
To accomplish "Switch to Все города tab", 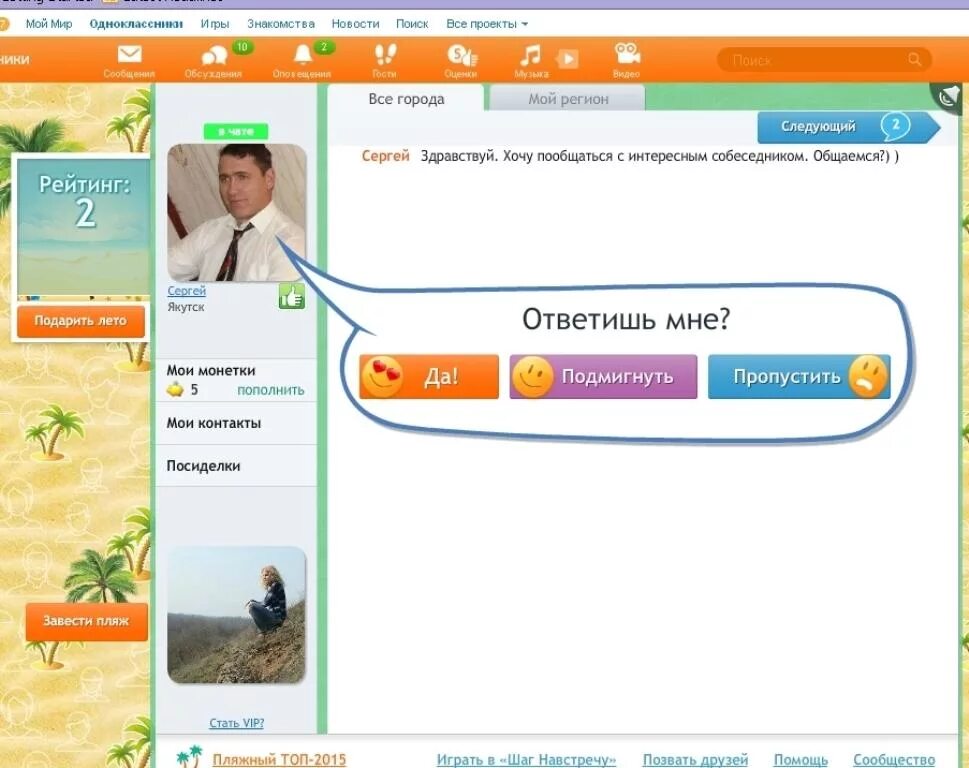I will pos(406,99).
